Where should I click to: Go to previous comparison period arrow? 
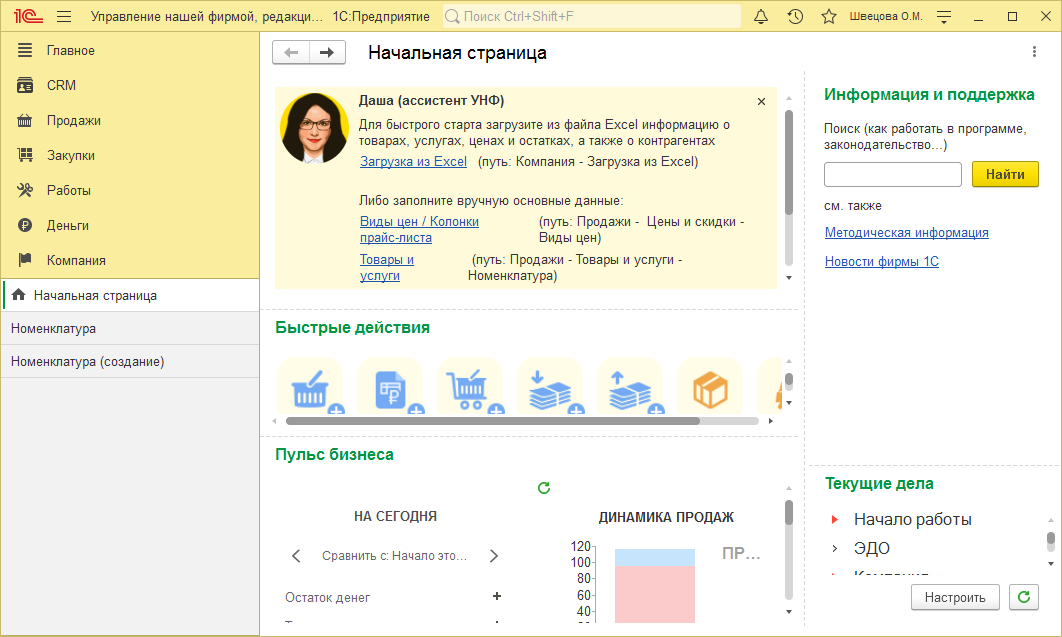296,556
